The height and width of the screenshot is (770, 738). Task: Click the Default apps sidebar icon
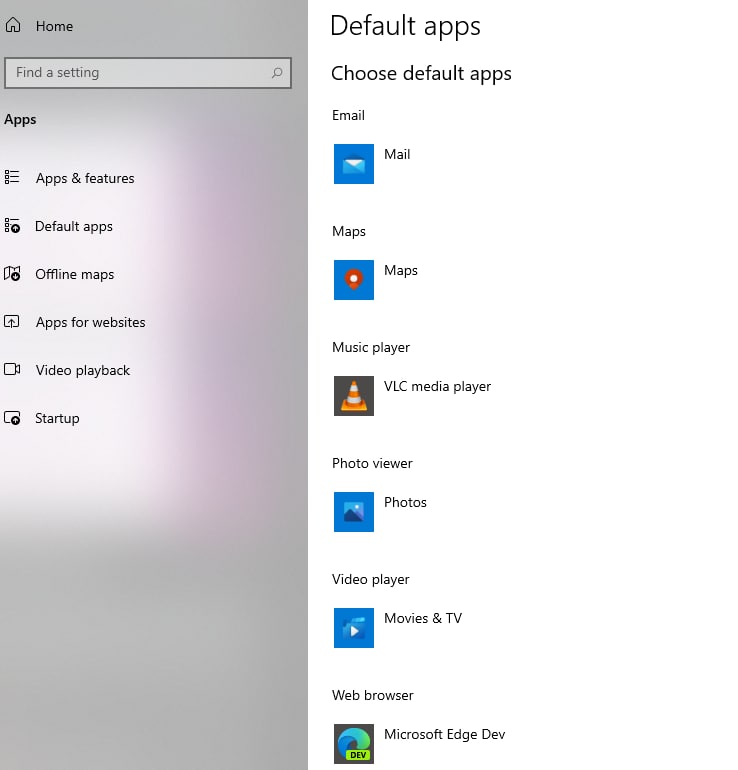coord(12,225)
